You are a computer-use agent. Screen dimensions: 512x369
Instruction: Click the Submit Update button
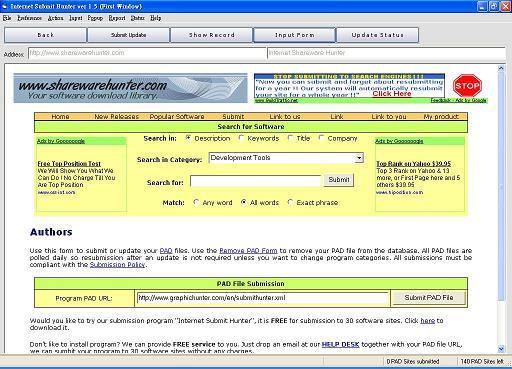coord(128,35)
